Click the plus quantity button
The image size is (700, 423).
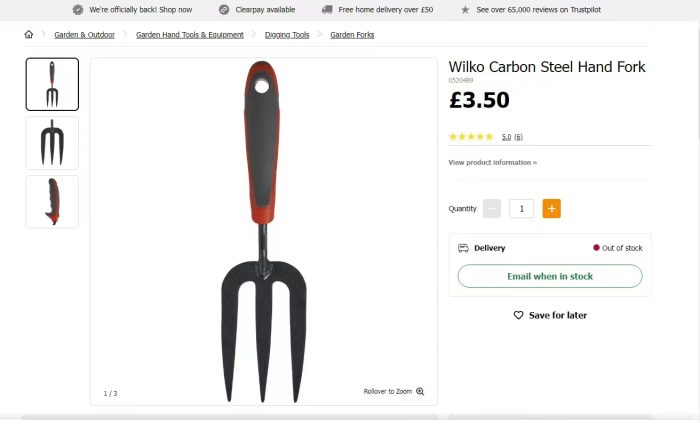click(551, 209)
